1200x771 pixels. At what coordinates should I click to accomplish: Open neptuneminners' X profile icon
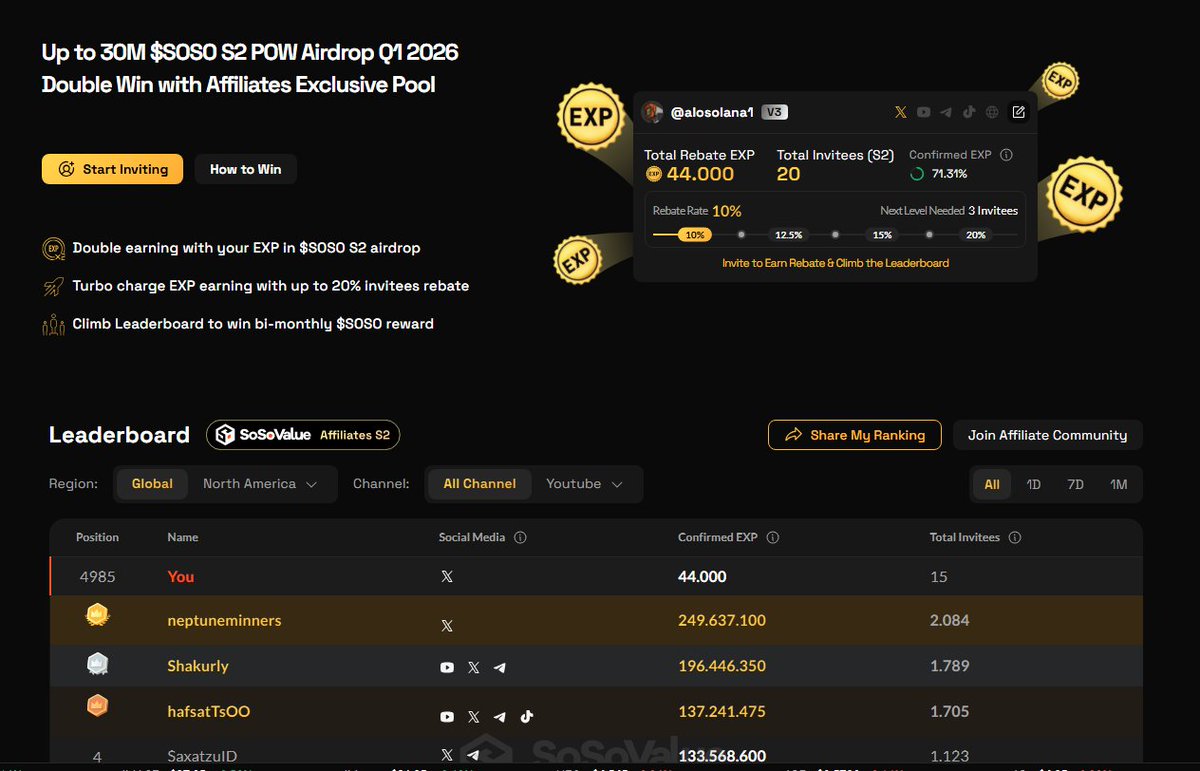pos(447,626)
